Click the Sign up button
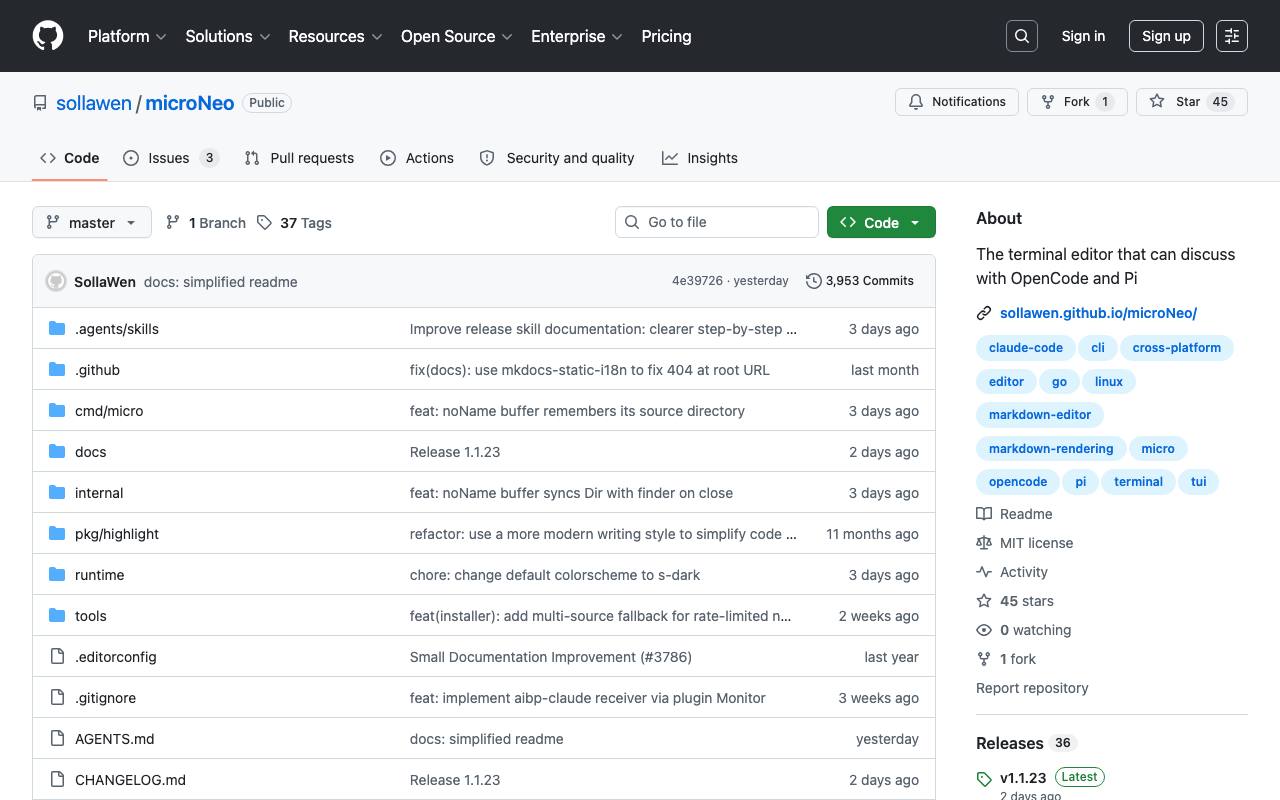The height and width of the screenshot is (800, 1280). (x=1166, y=36)
